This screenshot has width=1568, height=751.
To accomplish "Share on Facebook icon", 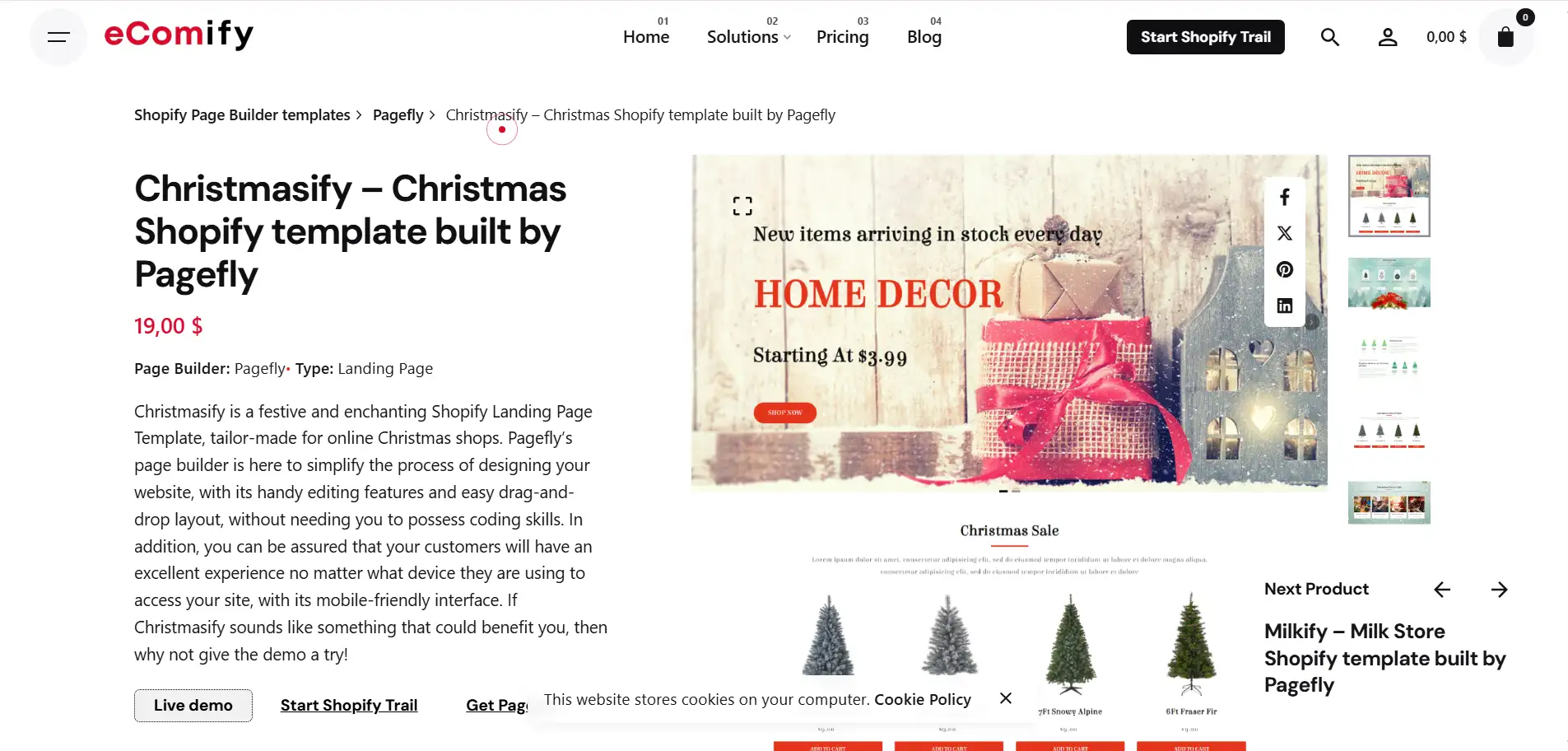I will (x=1285, y=197).
